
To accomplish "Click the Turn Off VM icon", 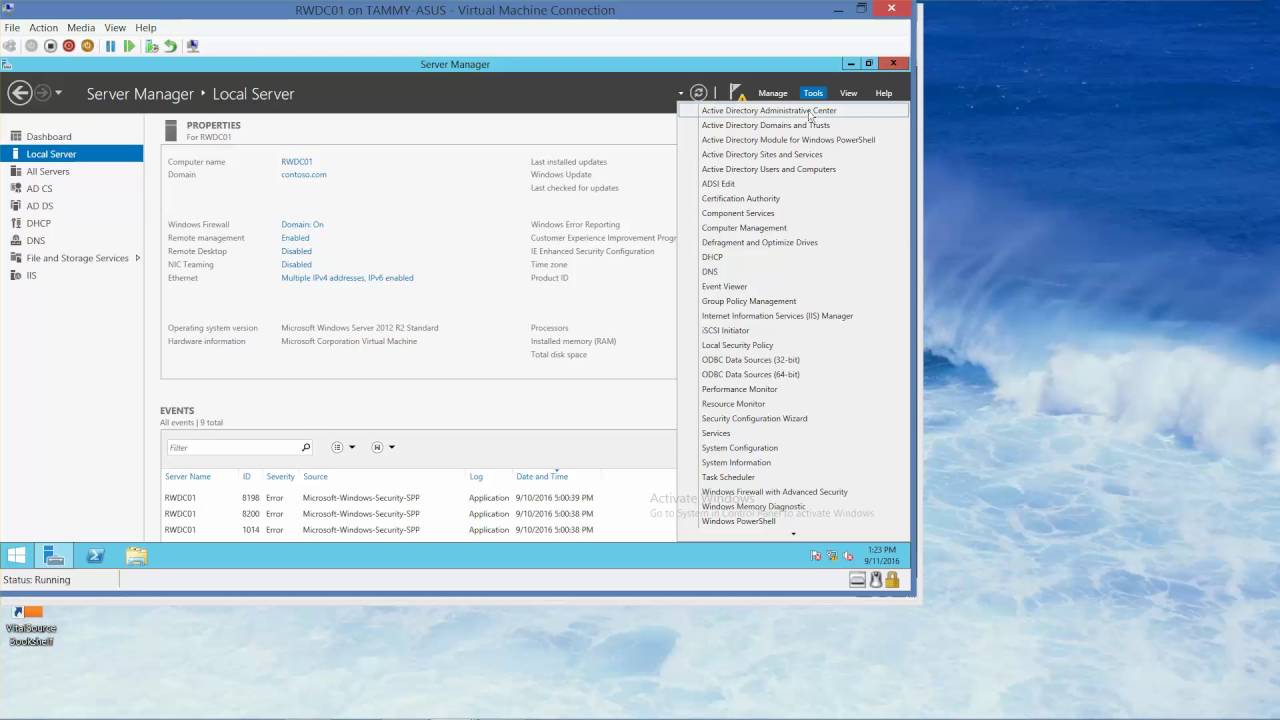I will tap(50, 46).
